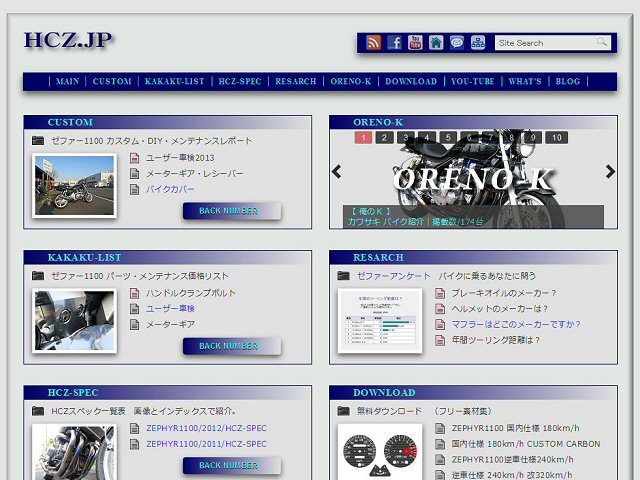Open ZEPHYR1100/2012/HCZ-SPEC link
Screen dimensions: 640x480
pyautogui.click(x=207, y=428)
